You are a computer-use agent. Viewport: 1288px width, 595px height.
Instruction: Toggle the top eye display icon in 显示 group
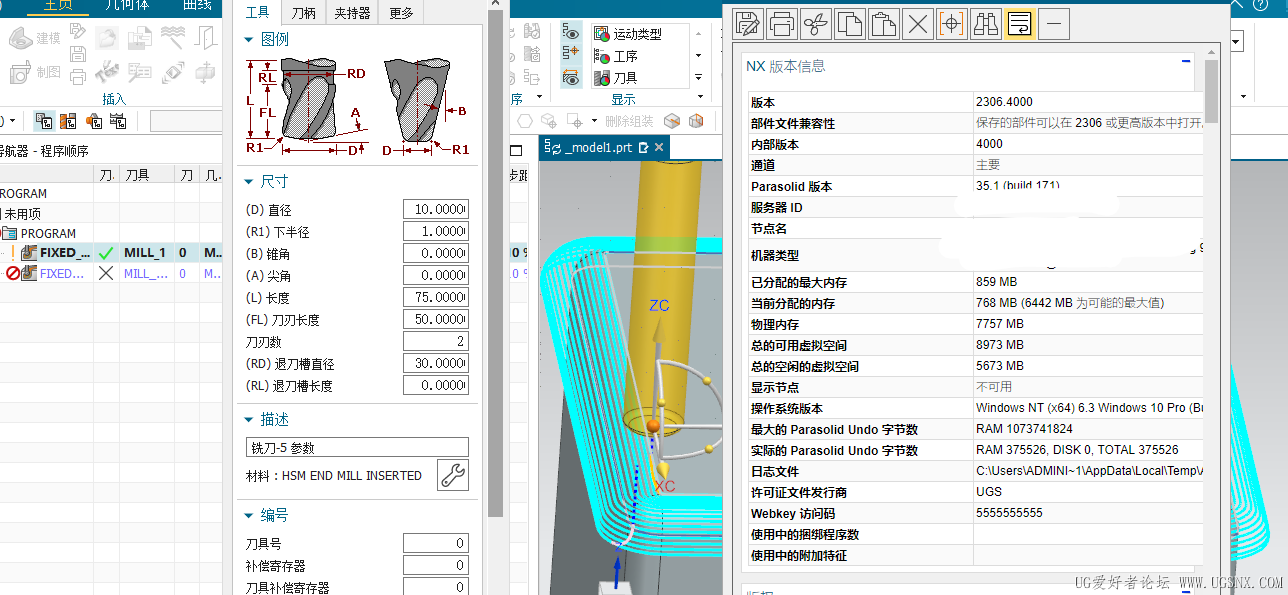(x=571, y=32)
